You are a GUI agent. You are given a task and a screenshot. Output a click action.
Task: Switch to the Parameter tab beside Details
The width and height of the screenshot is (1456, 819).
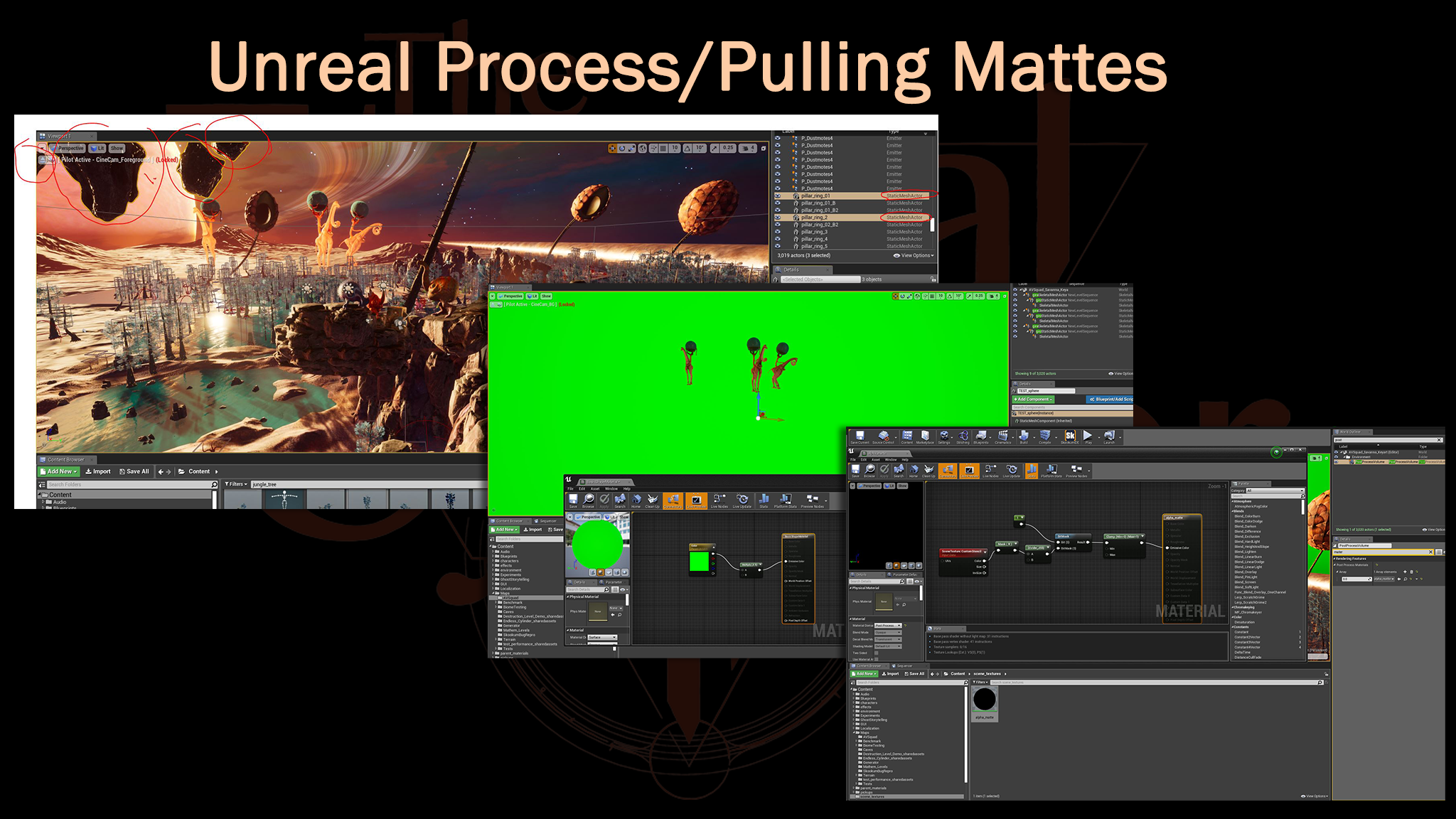click(x=614, y=582)
